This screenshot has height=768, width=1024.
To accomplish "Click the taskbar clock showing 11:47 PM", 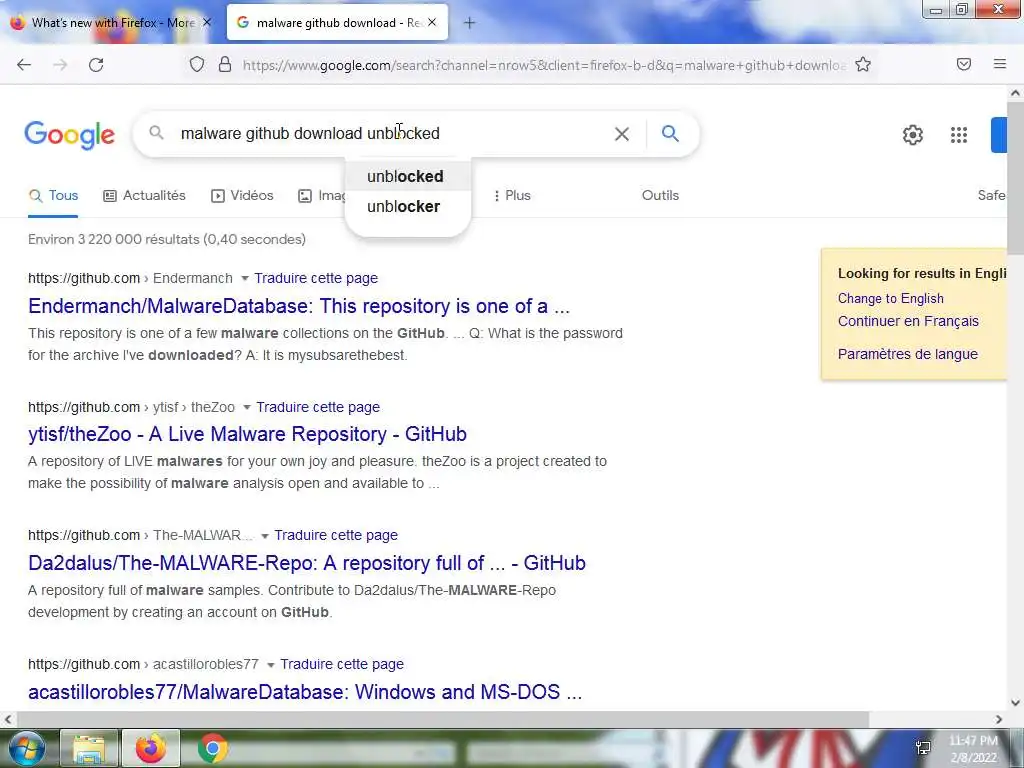I will (973, 749).
